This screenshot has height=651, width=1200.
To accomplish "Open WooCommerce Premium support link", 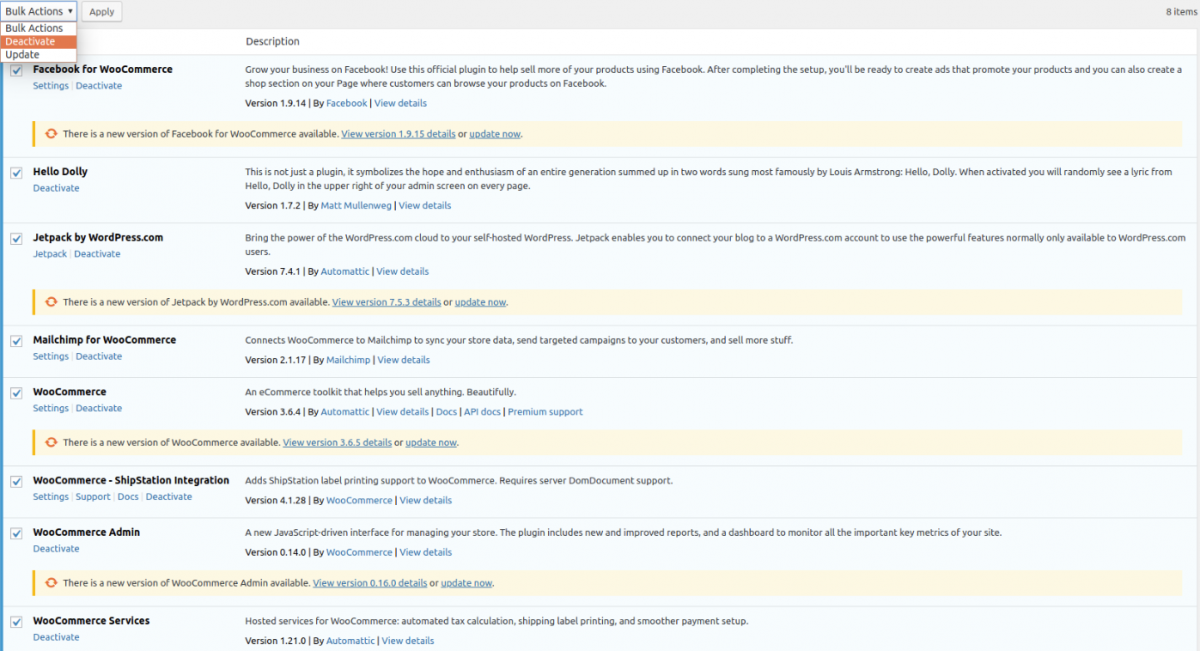I will click(x=545, y=412).
